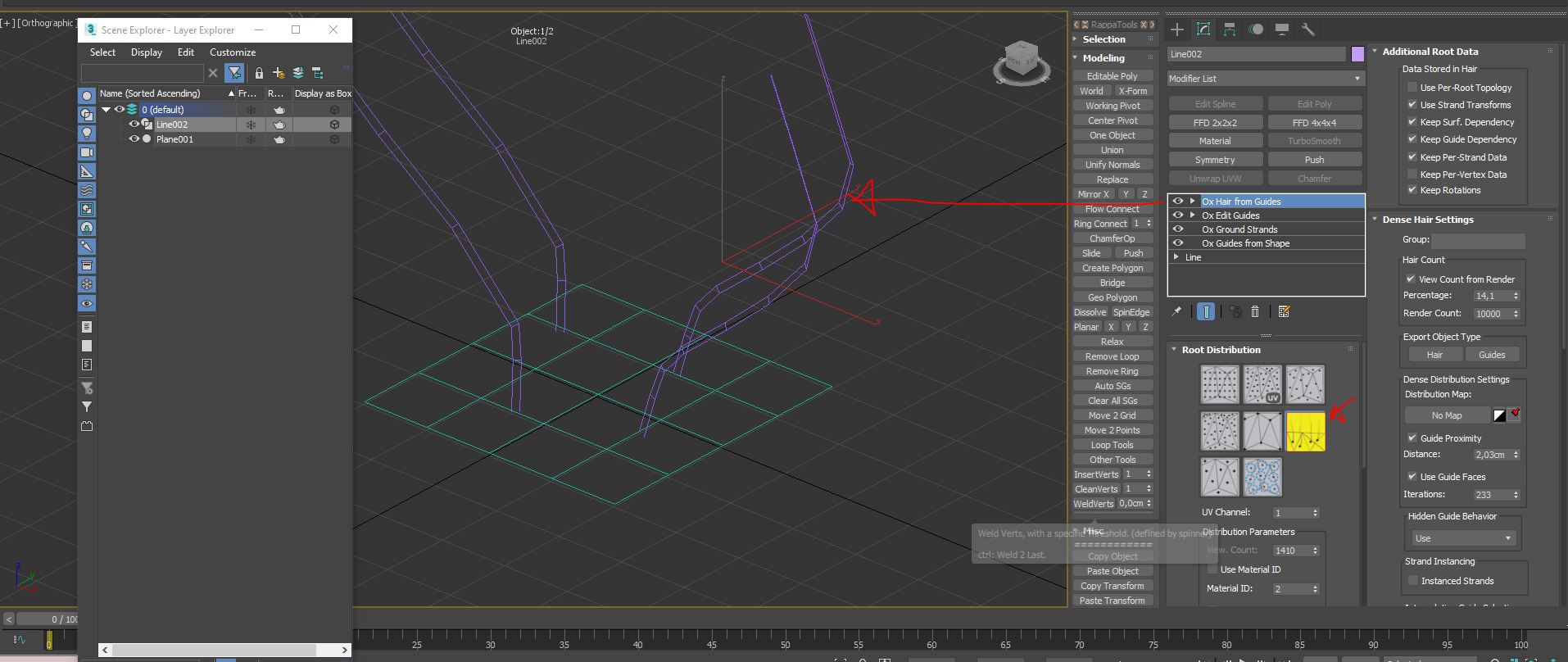Click the Pin Stack icon
The width and height of the screenshot is (1568, 662).
tap(1176, 311)
